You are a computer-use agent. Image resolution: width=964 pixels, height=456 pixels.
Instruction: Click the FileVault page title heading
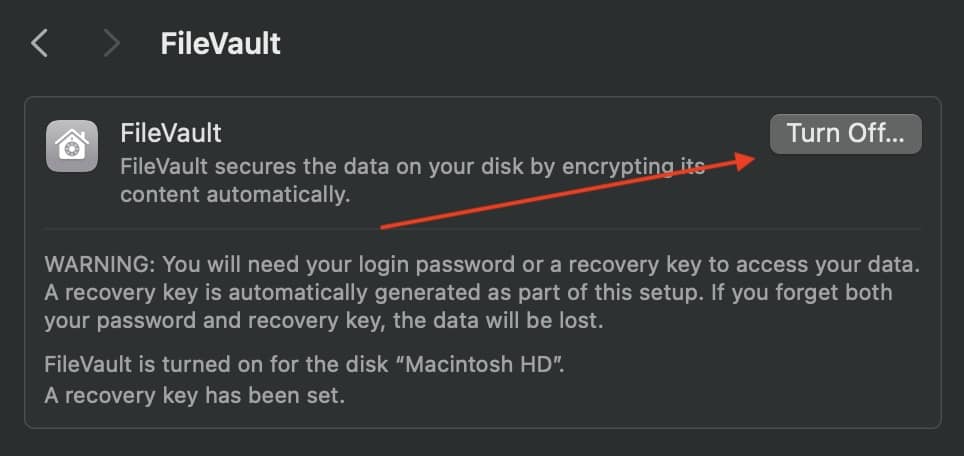point(220,44)
